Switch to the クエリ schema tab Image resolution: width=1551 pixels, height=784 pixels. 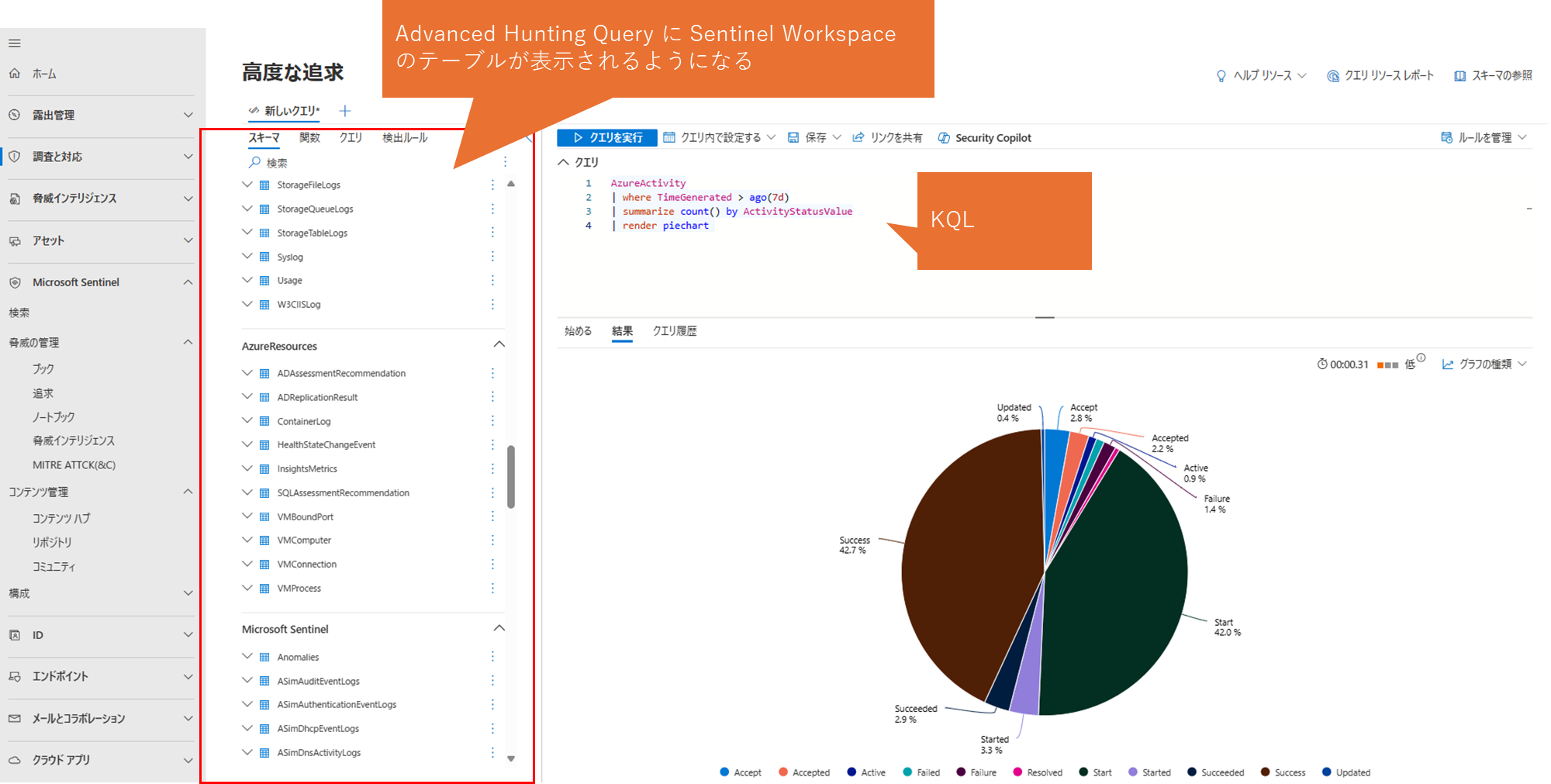(x=351, y=137)
